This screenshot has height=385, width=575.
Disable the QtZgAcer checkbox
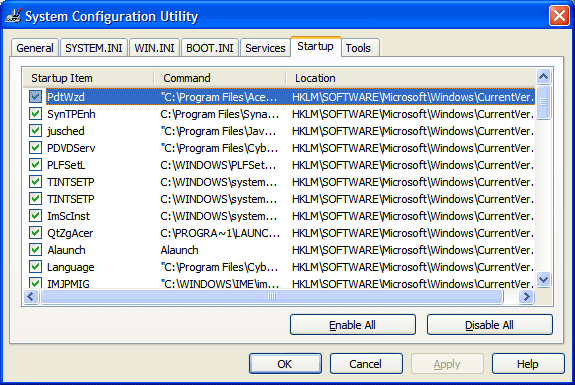[36, 232]
